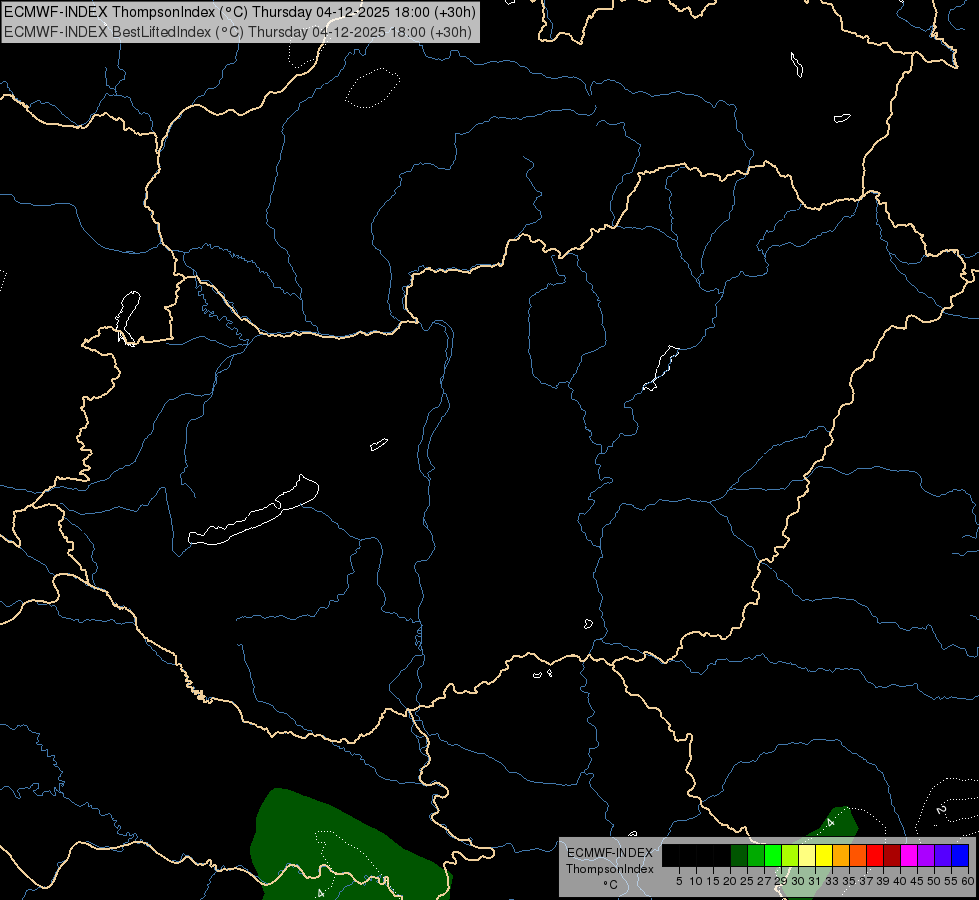979x900 pixels.
Task: Click the BestLiftedIndex title line at top
Action: pos(238,32)
